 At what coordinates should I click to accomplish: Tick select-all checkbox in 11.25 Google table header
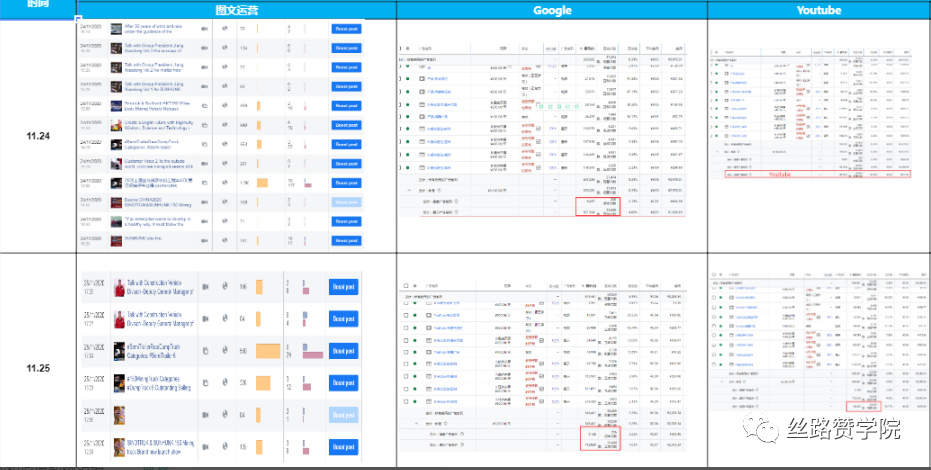click(406, 285)
